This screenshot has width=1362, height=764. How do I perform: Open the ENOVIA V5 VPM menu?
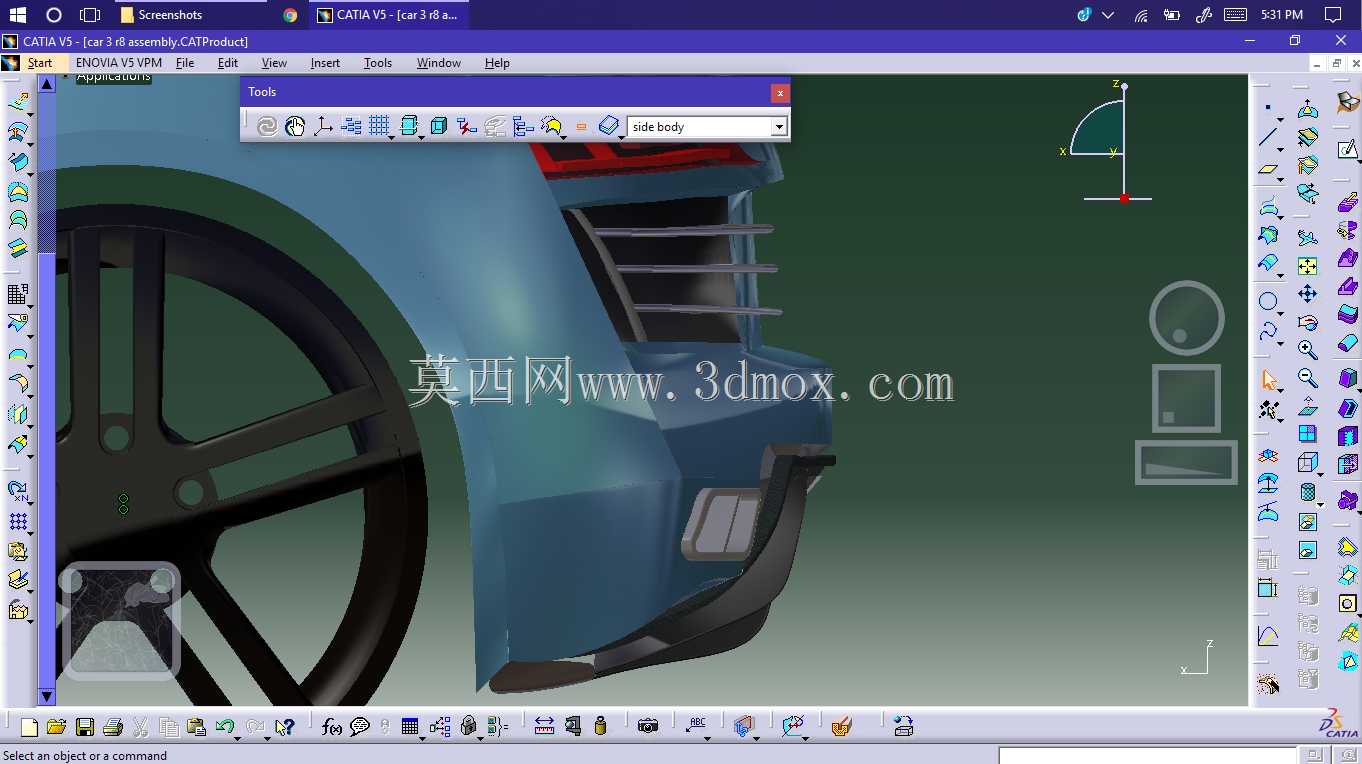tap(119, 63)
